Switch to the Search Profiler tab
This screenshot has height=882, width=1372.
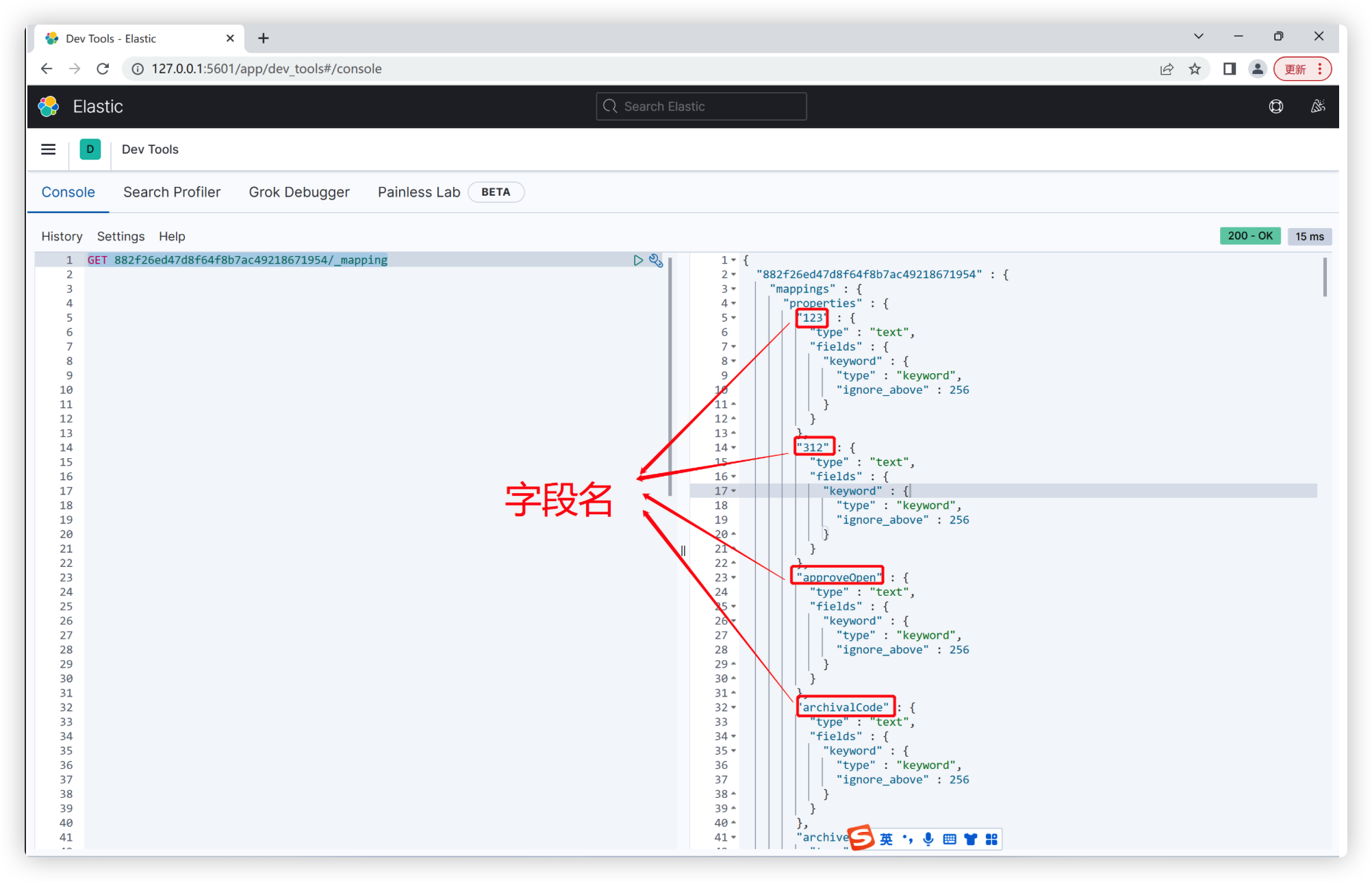point(172,192)
